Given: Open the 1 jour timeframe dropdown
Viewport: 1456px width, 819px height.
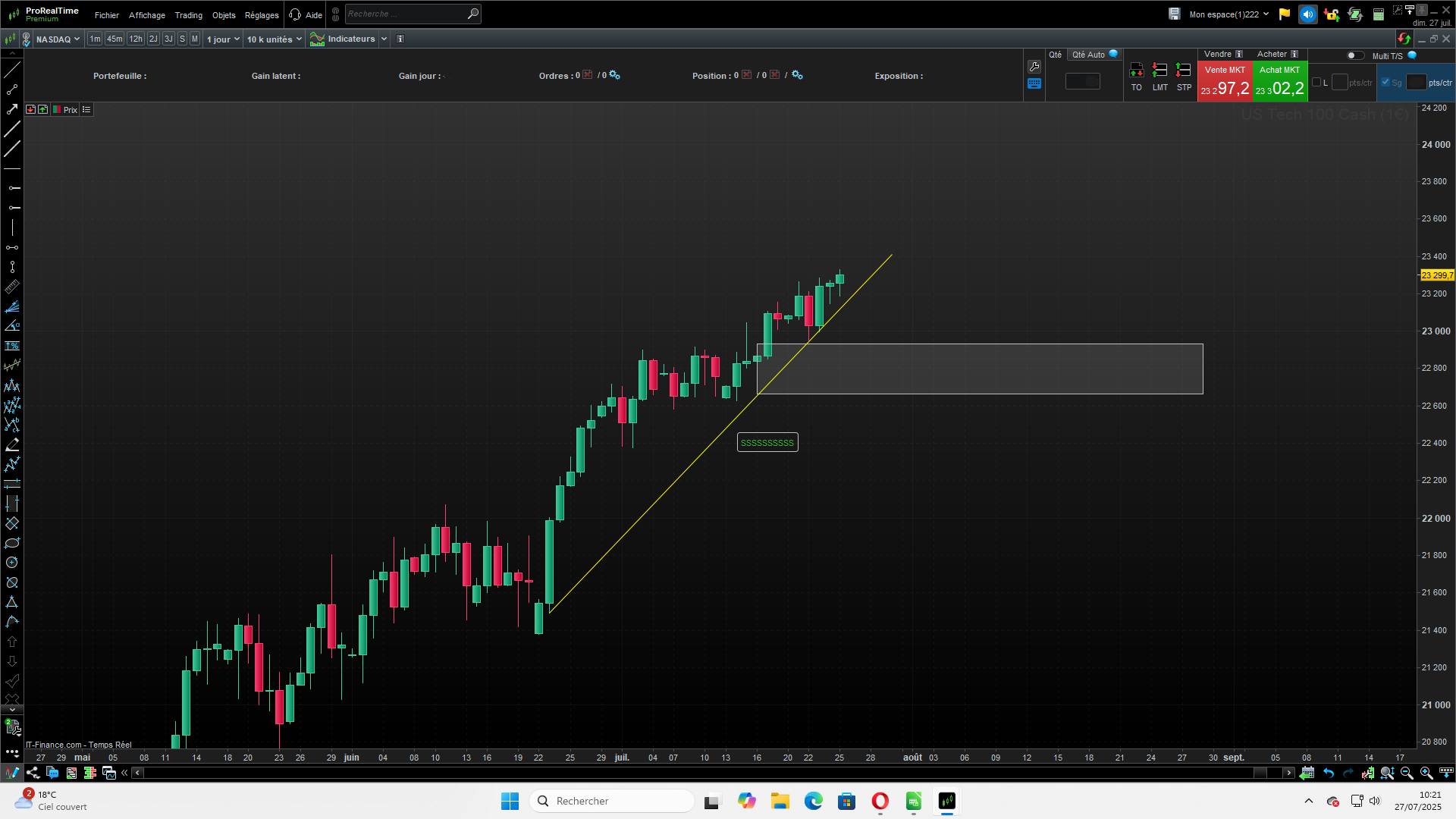Looking at the screenshot, I should point(223,39).
